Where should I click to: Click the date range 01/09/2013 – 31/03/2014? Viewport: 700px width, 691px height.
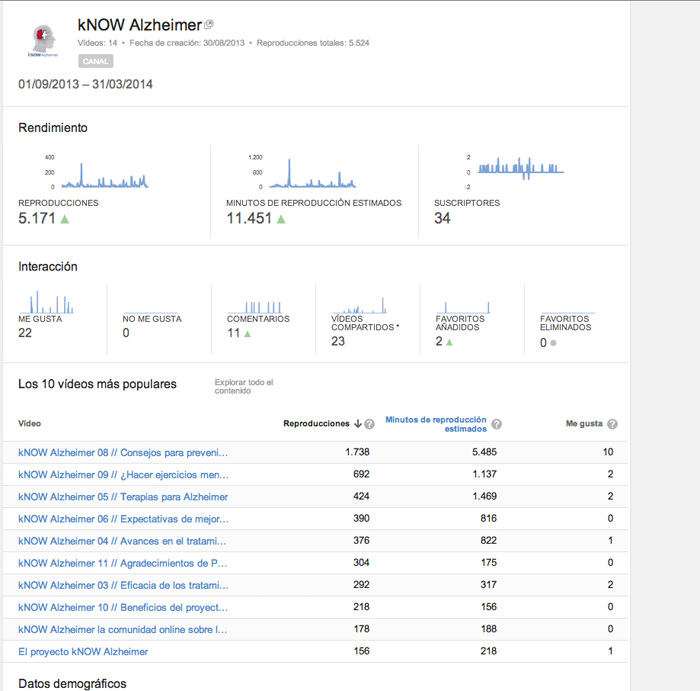point(85,84)
